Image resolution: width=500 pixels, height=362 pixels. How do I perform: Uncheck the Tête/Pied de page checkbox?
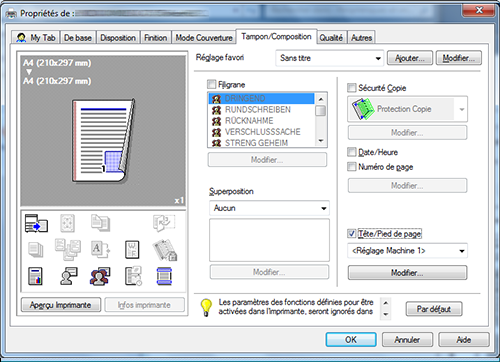(352, 233)
